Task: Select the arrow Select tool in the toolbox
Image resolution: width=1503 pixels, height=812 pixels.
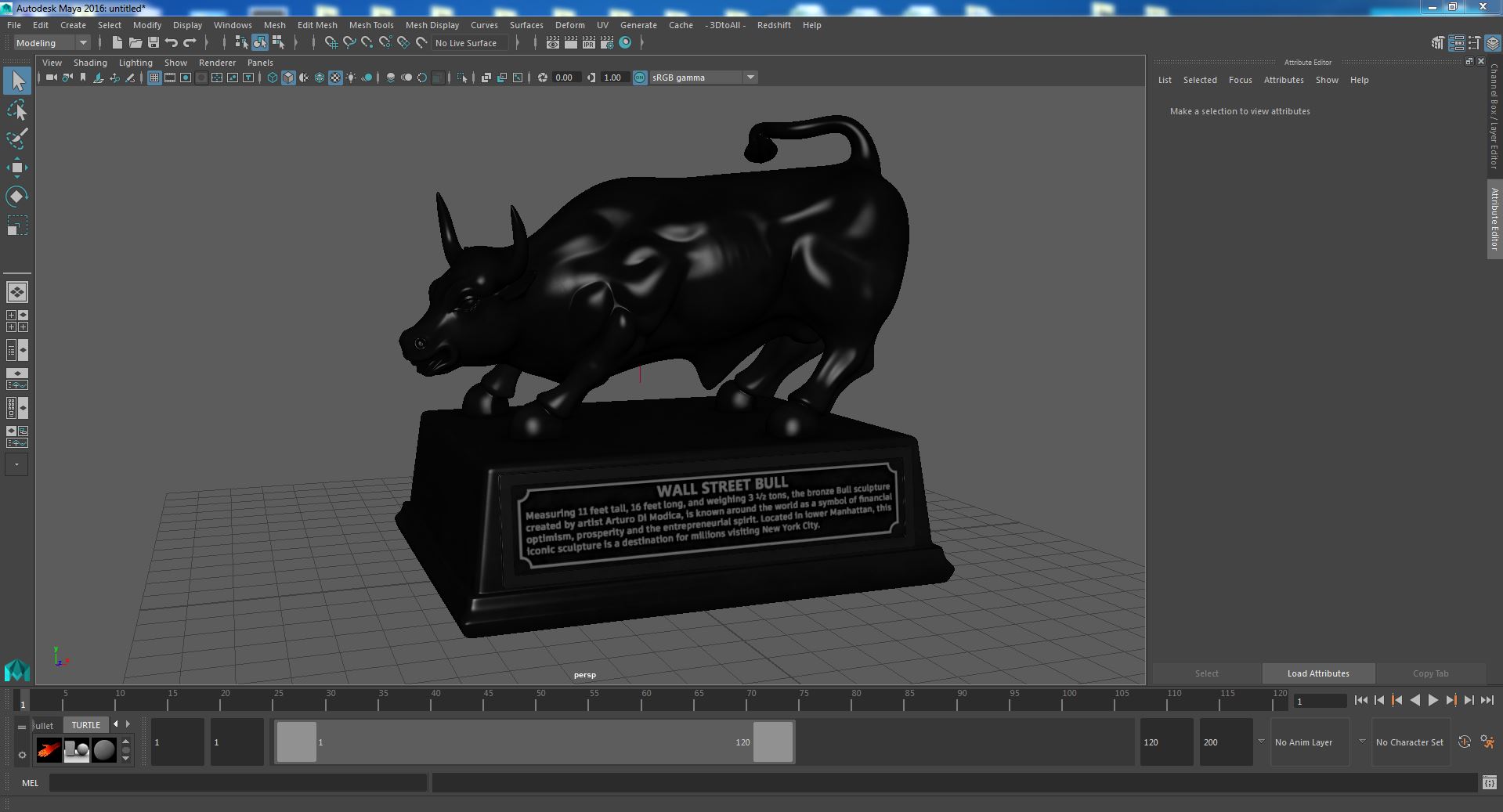Action: coord(17,81)
